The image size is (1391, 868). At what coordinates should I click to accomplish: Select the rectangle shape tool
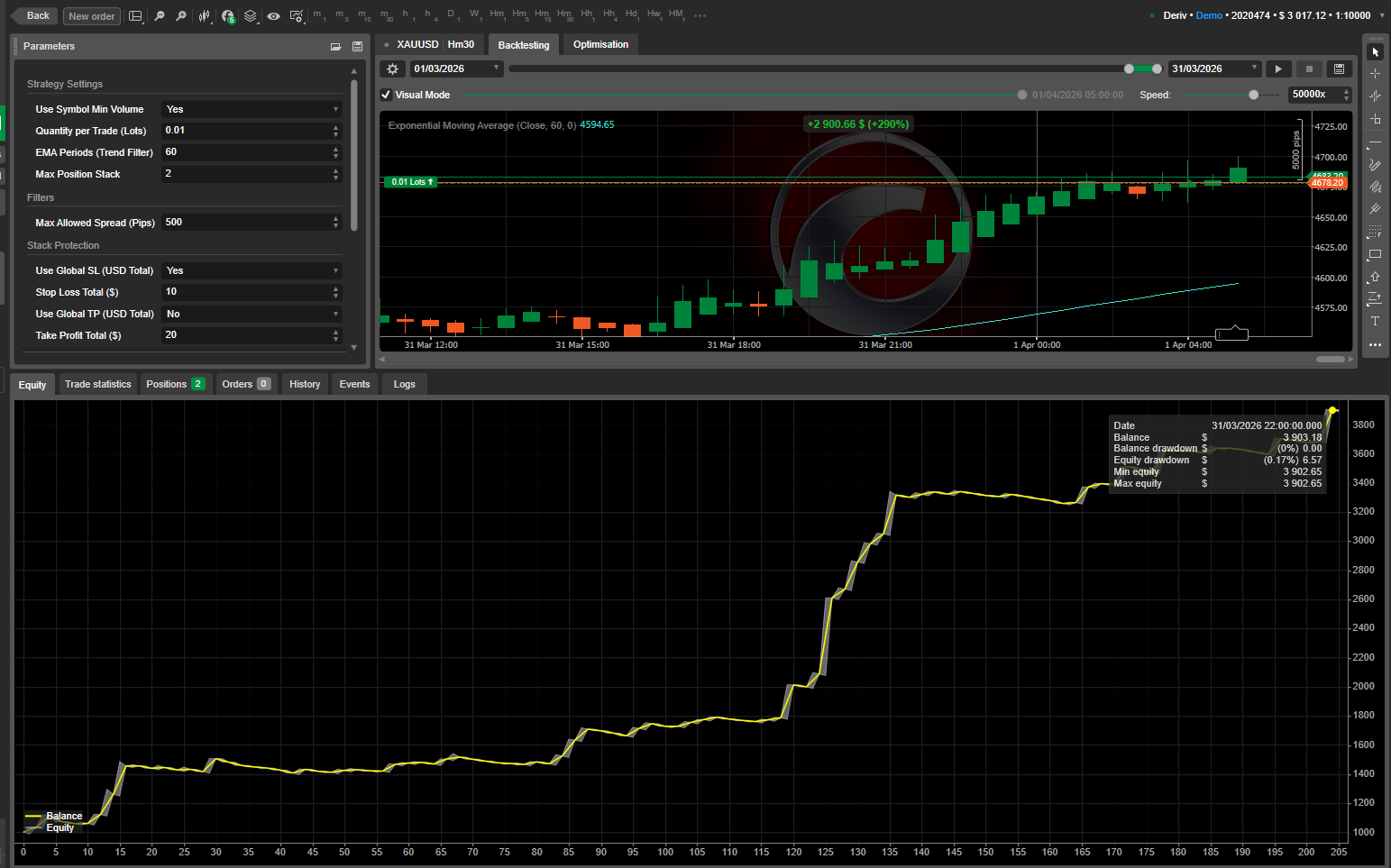[x=1375, y=255]
